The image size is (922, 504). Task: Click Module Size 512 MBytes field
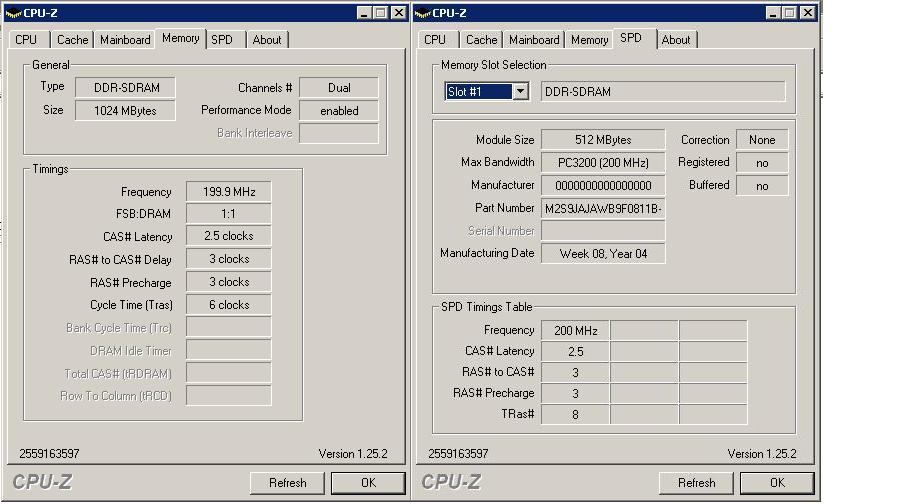point(603,140)
